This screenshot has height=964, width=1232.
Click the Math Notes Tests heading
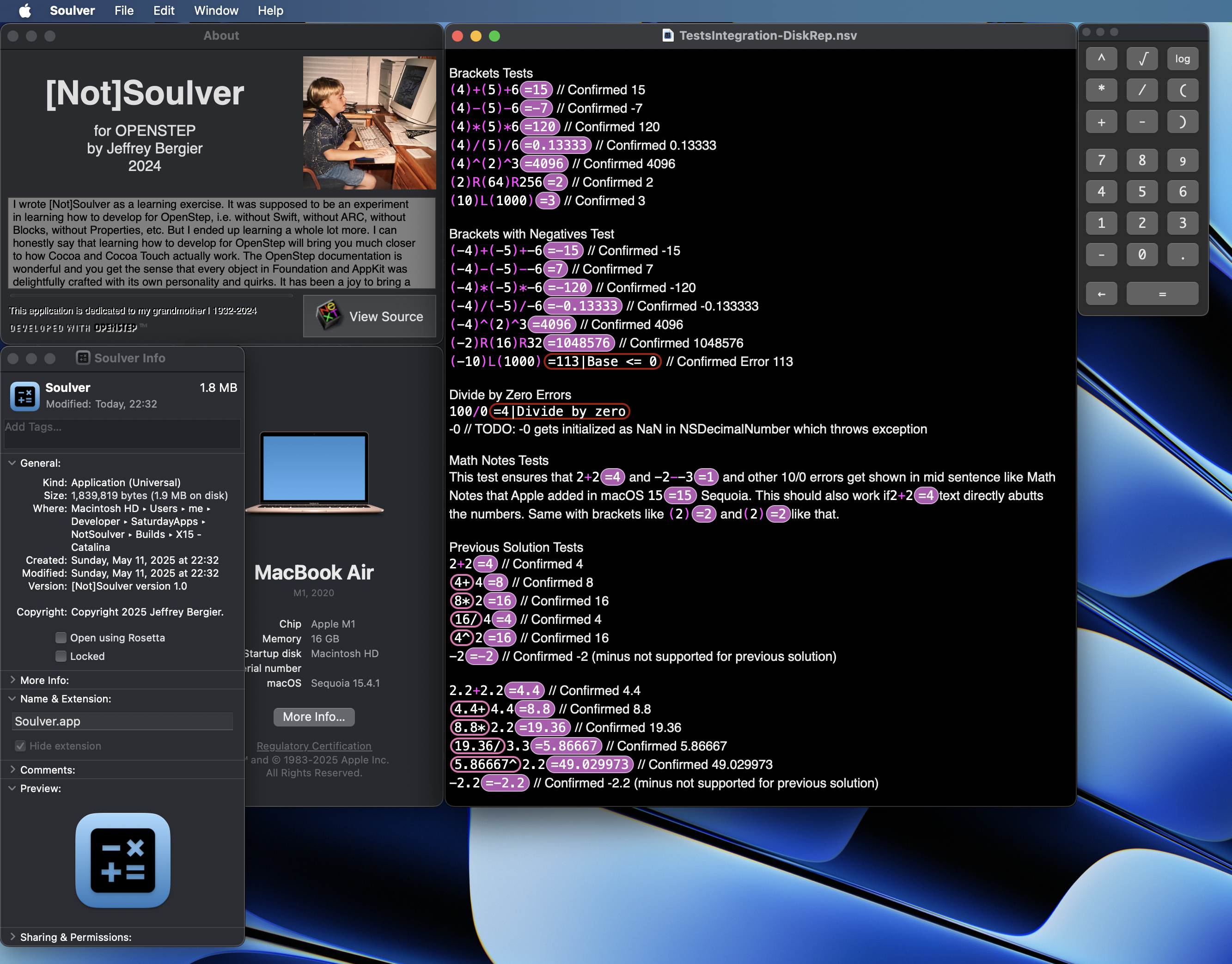499,461
